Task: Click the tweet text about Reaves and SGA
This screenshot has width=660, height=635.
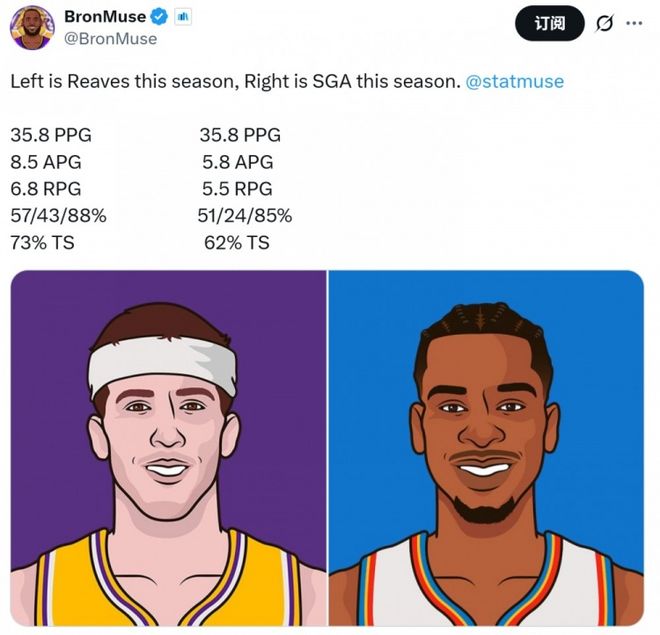Action: 236,81
